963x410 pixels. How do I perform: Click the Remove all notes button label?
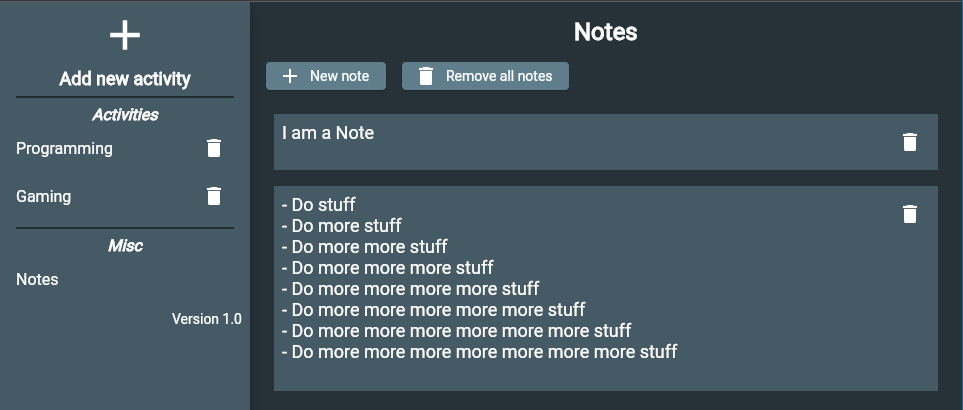tap(499, 76)
